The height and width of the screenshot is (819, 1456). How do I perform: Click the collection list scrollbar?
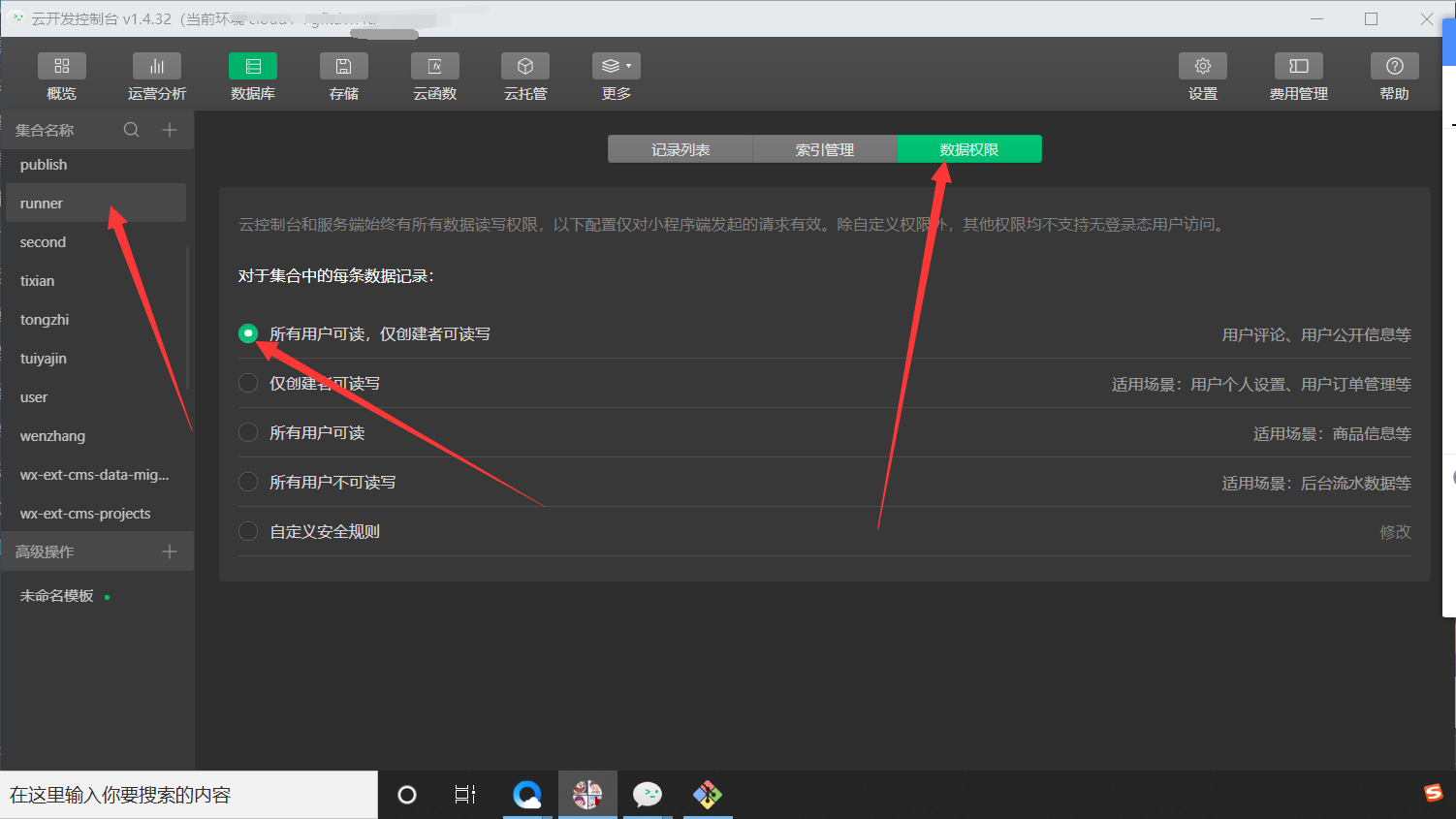[187, 320]
